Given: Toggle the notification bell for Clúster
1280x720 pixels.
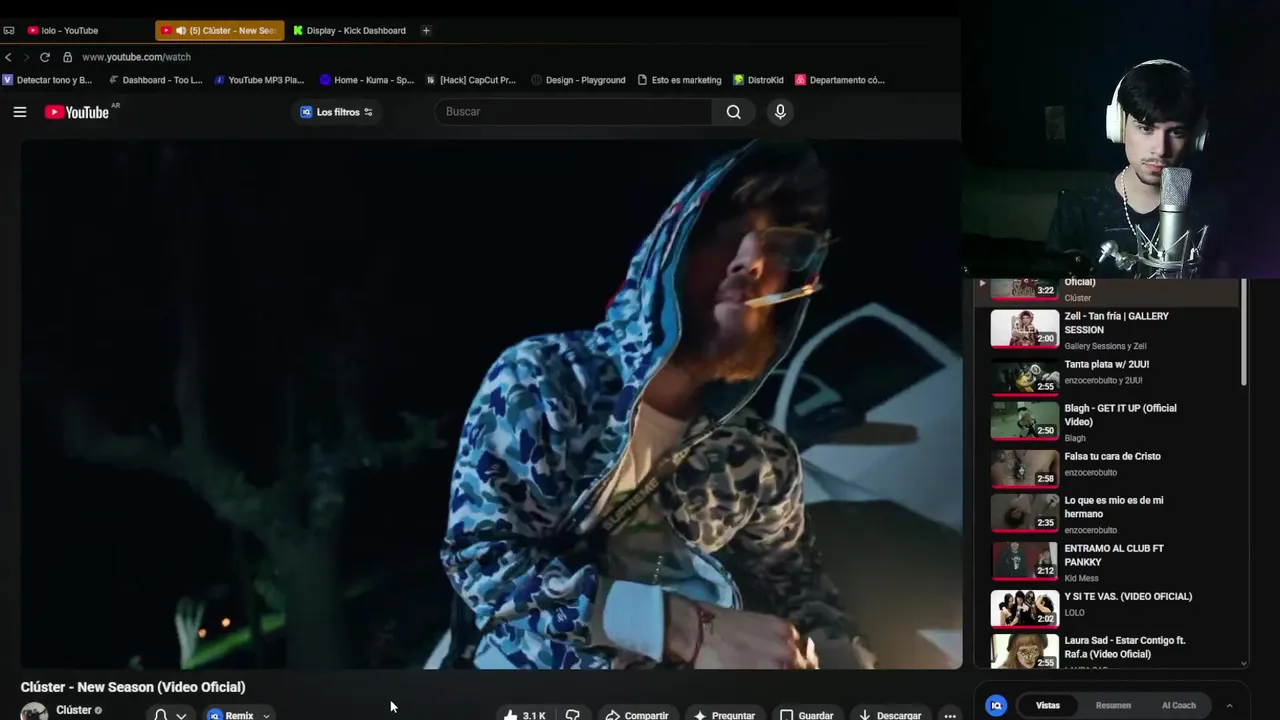Looking at the screenshot, I should pyautogui.click(x=160, y=715).
